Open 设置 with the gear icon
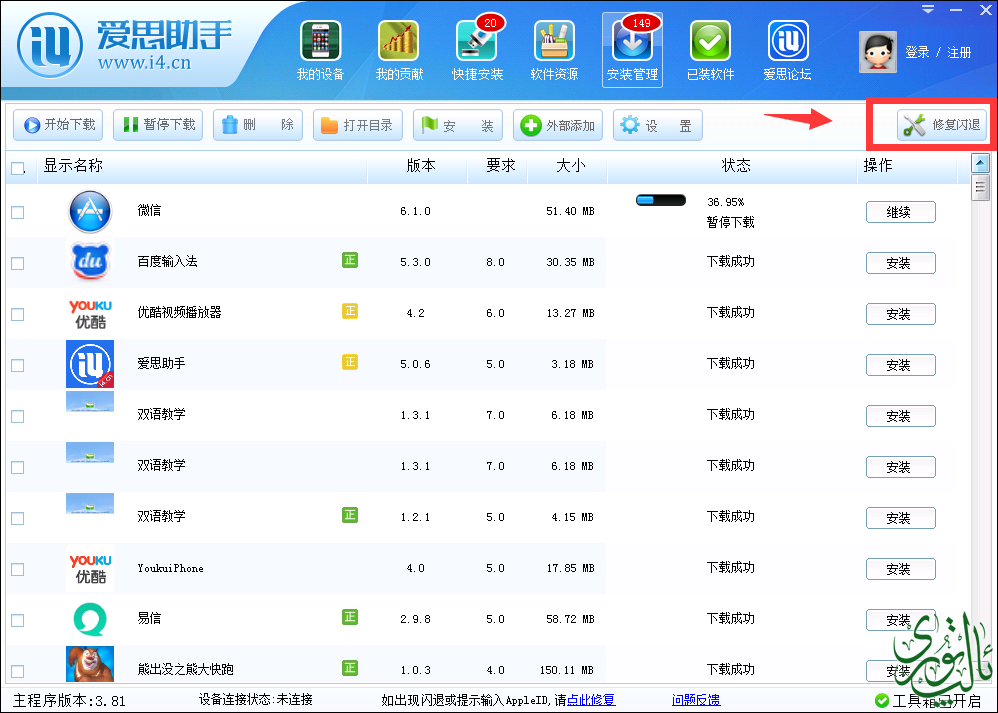 (657, 125)
